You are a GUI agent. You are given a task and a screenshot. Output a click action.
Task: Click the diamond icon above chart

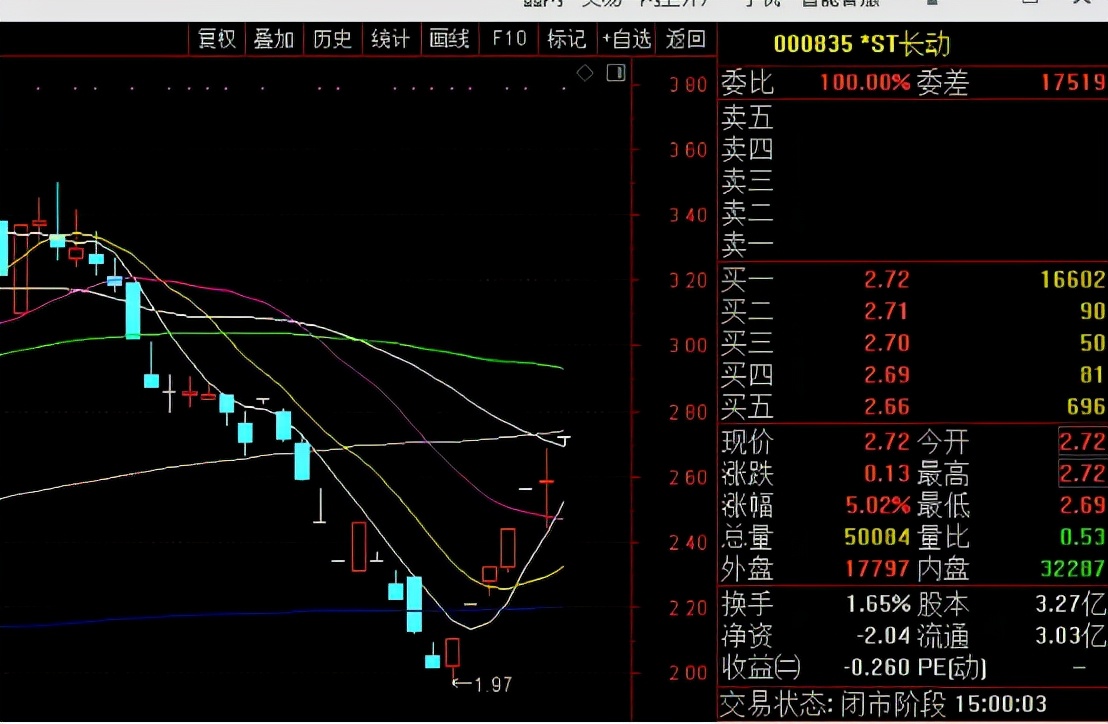585,73
